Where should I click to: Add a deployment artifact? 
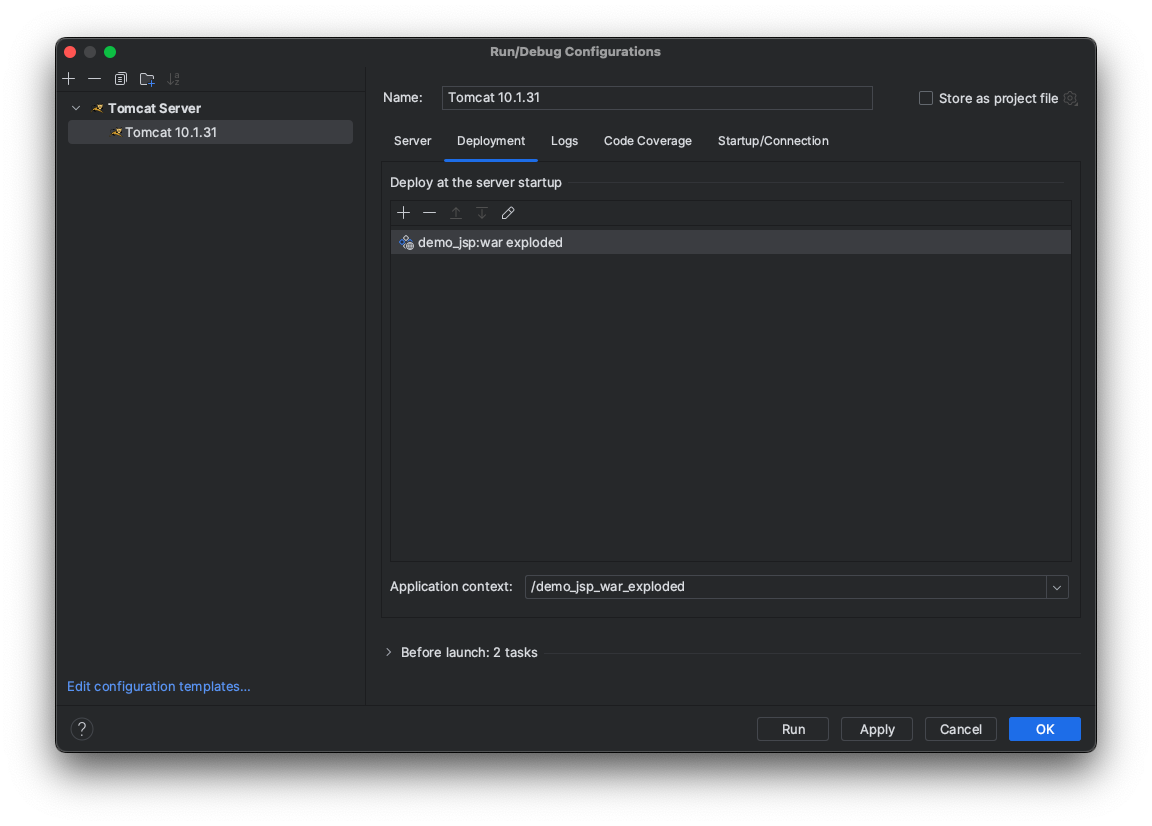[404, 213]
